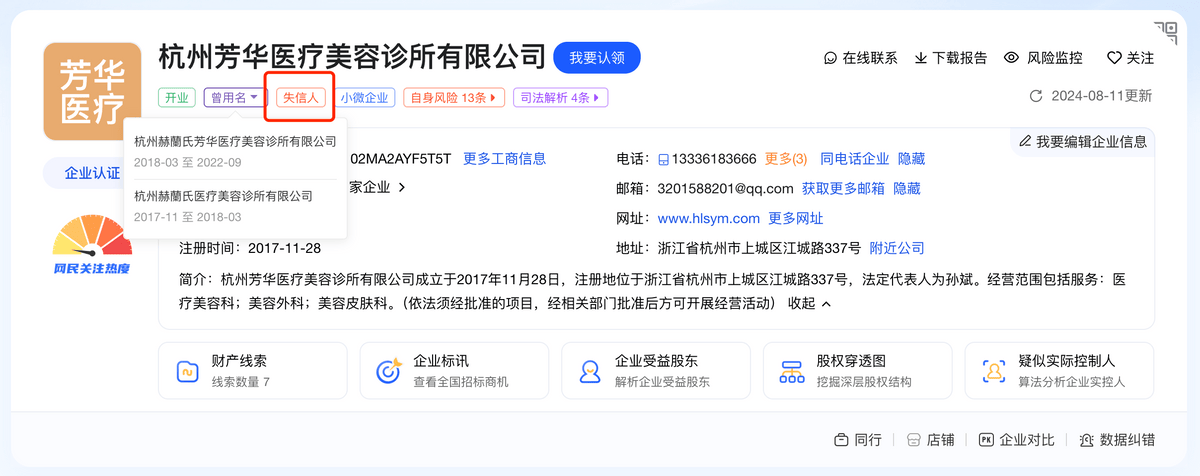Viewport: 1200px width, 476px height.
Task: Expand 更多(3) phone numbers
Action: click(x=785, y=159)
